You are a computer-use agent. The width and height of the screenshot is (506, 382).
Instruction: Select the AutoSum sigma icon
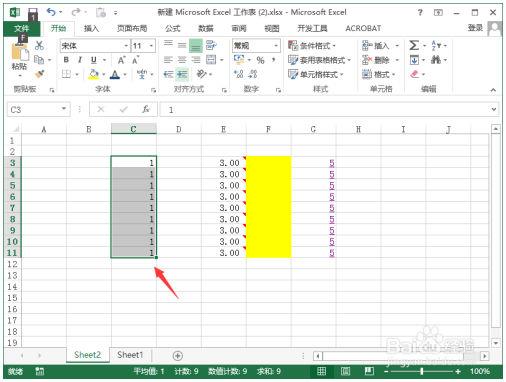coord(414,45)
